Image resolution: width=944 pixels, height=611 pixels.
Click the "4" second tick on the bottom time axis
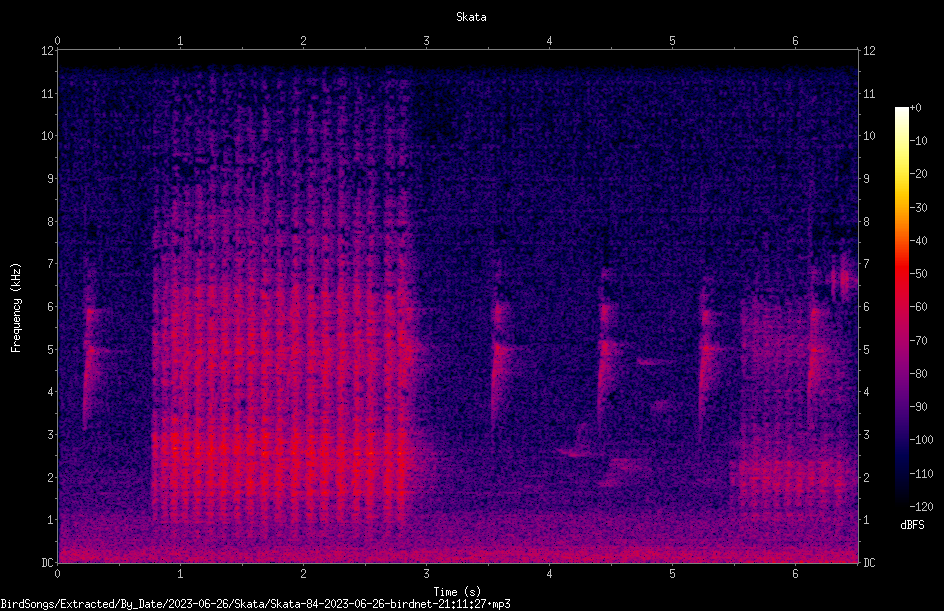click(549, 574)
